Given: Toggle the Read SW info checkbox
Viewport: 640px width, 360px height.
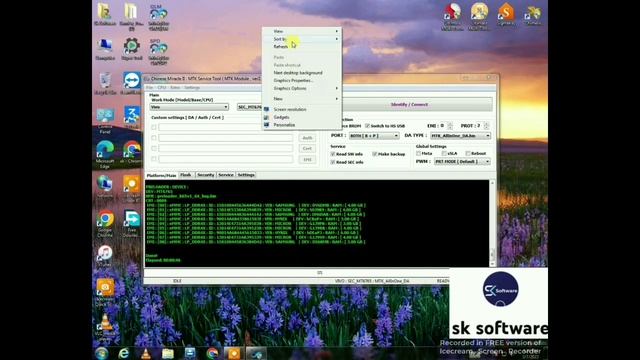Looking at the screenshot, I should [333, 154].
